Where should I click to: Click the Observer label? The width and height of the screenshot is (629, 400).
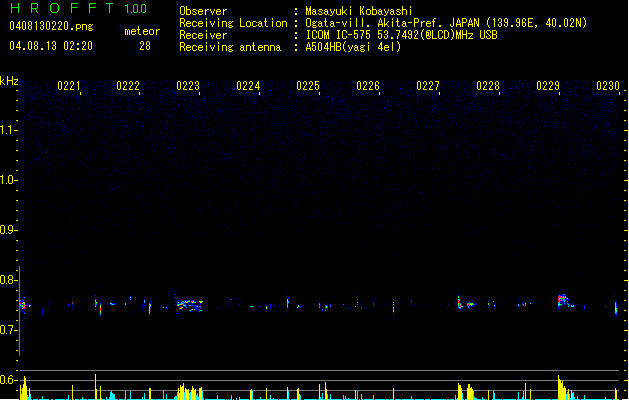(x=203, y=11)
